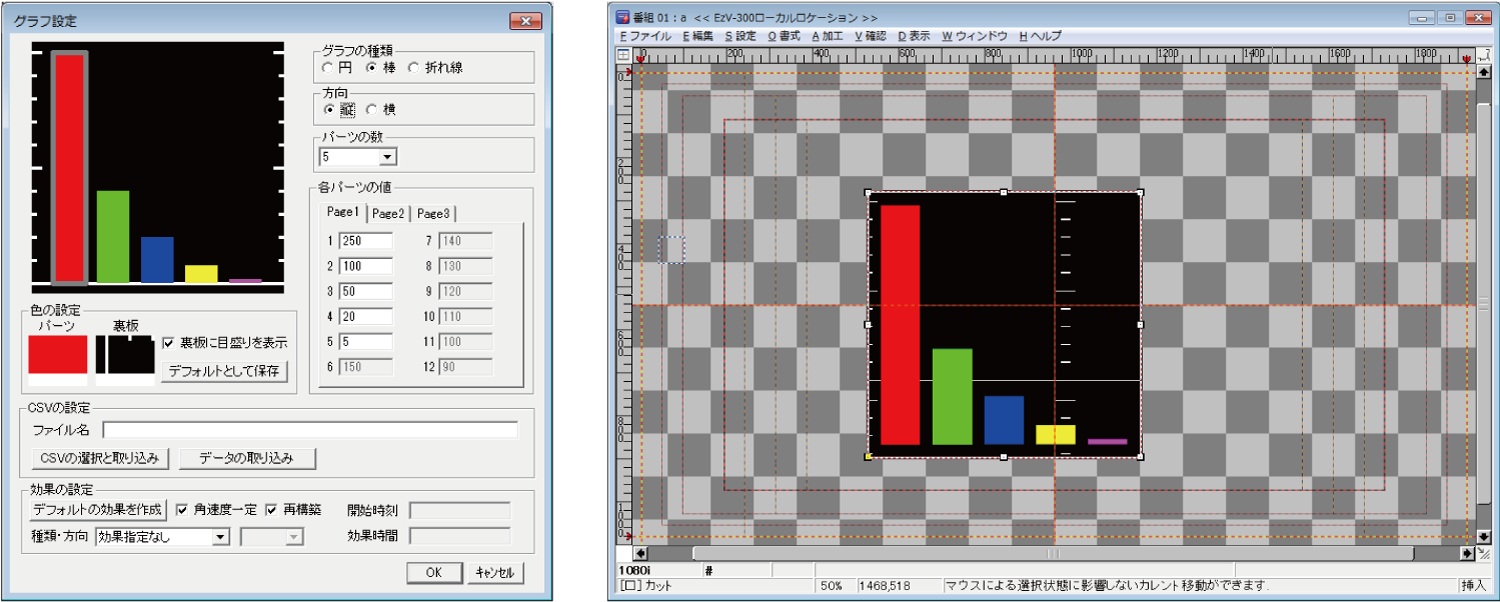Toggle the 裏板に目盛りを表示 checkbox
Screen dimensions: 1500x602
(169, 343)
